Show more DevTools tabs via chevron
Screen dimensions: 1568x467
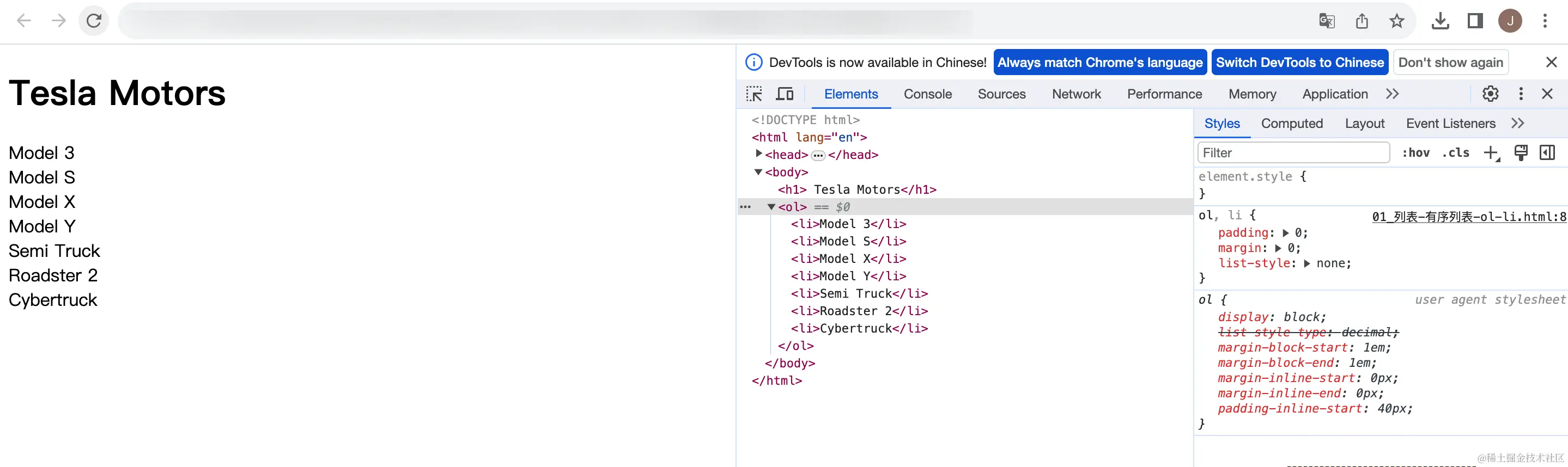click(1392, 94)
